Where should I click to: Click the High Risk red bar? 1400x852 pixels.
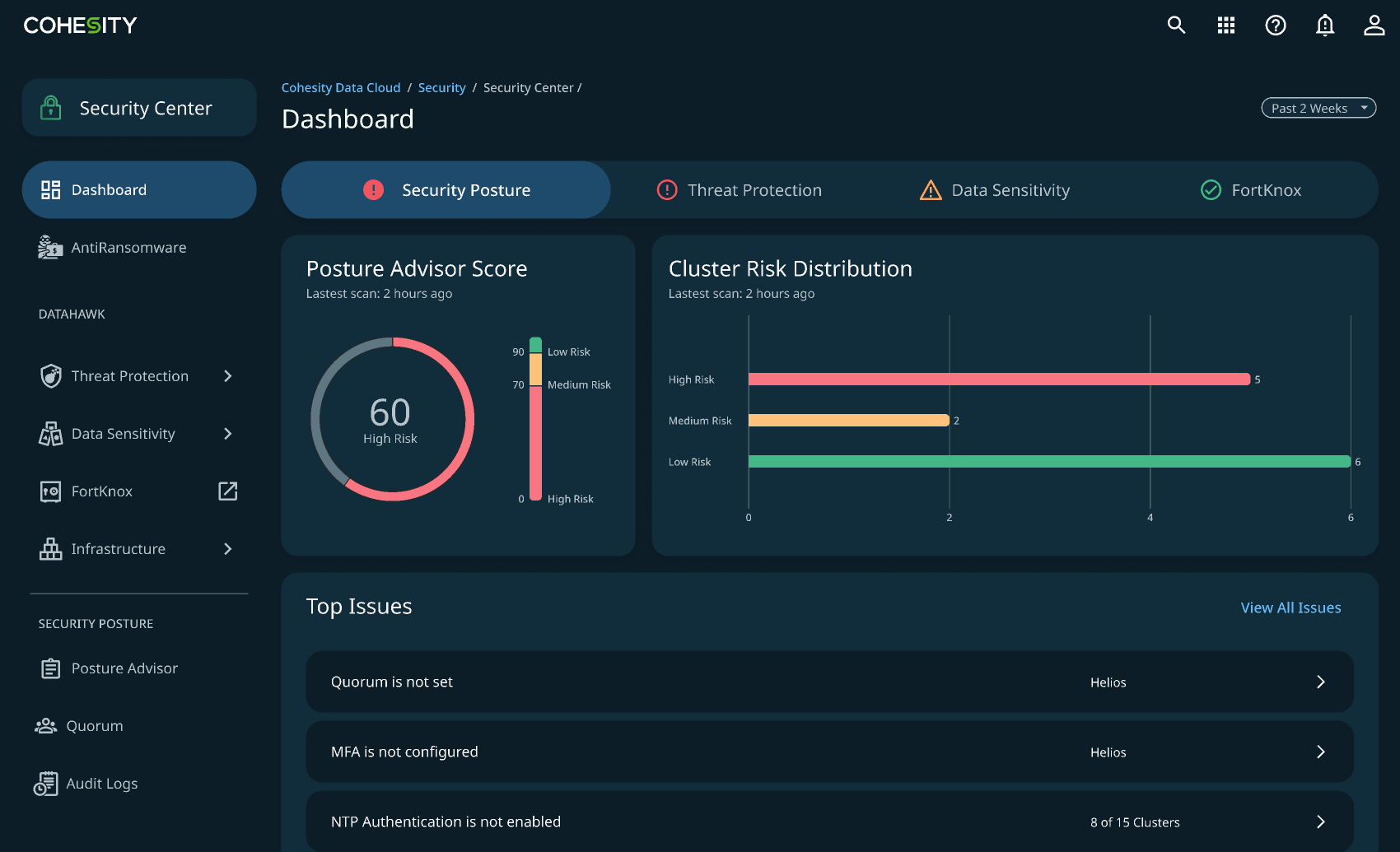point(999,379)
